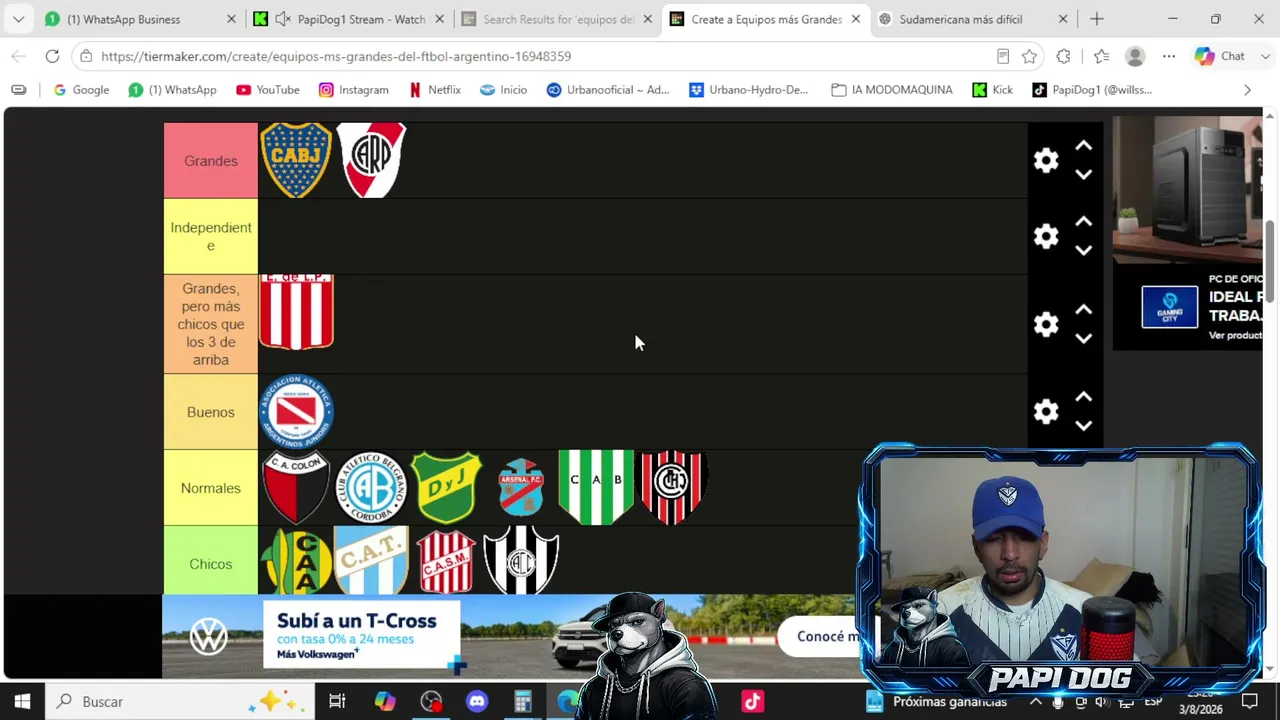Move Buenos tier down with arrow
1280x720 pixels.
[x=1083, y=426]
